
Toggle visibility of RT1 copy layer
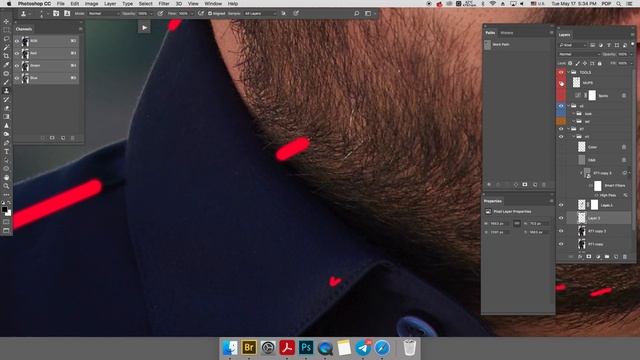coord(561,244)
